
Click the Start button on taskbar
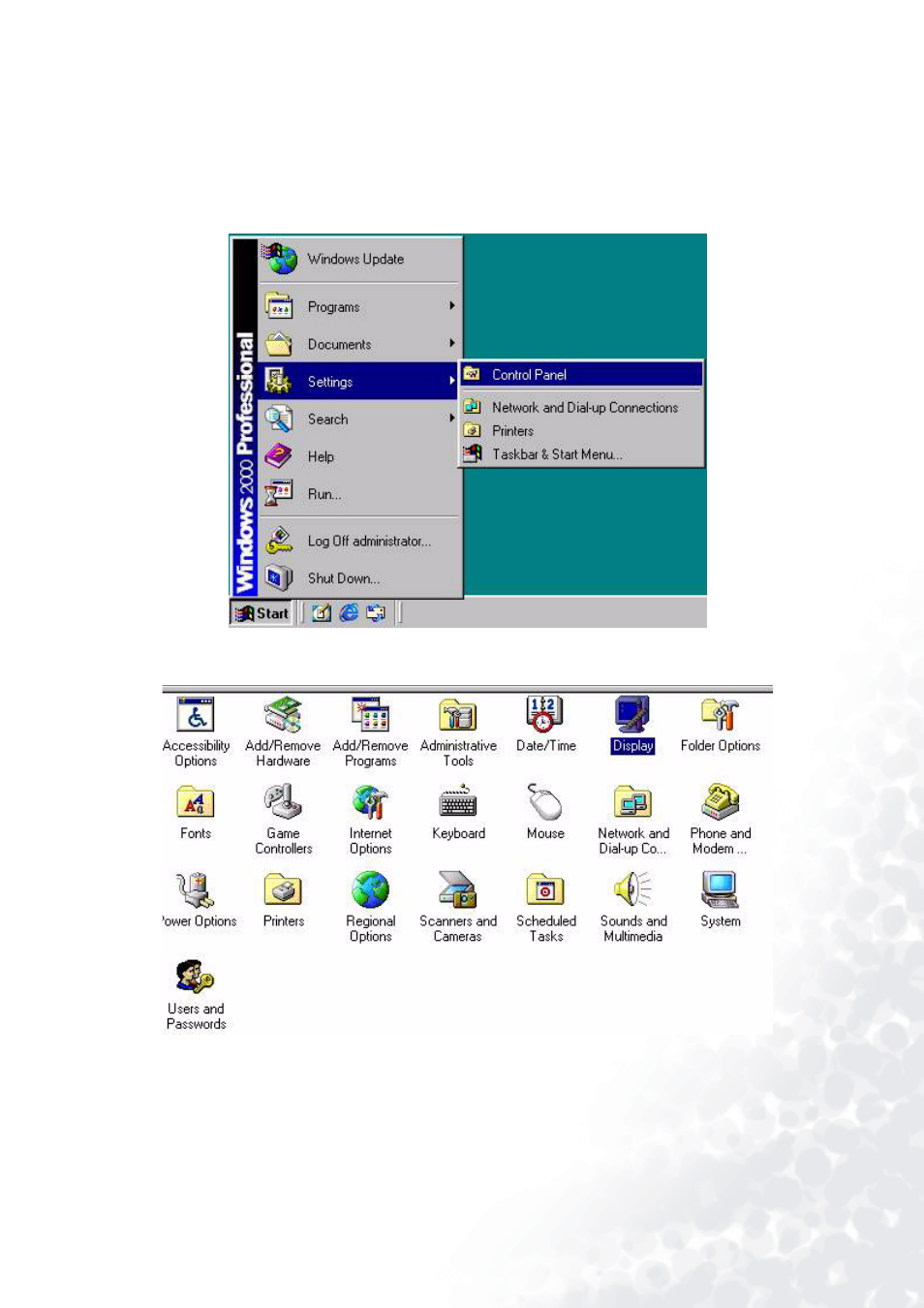click(x=262, y=613)
